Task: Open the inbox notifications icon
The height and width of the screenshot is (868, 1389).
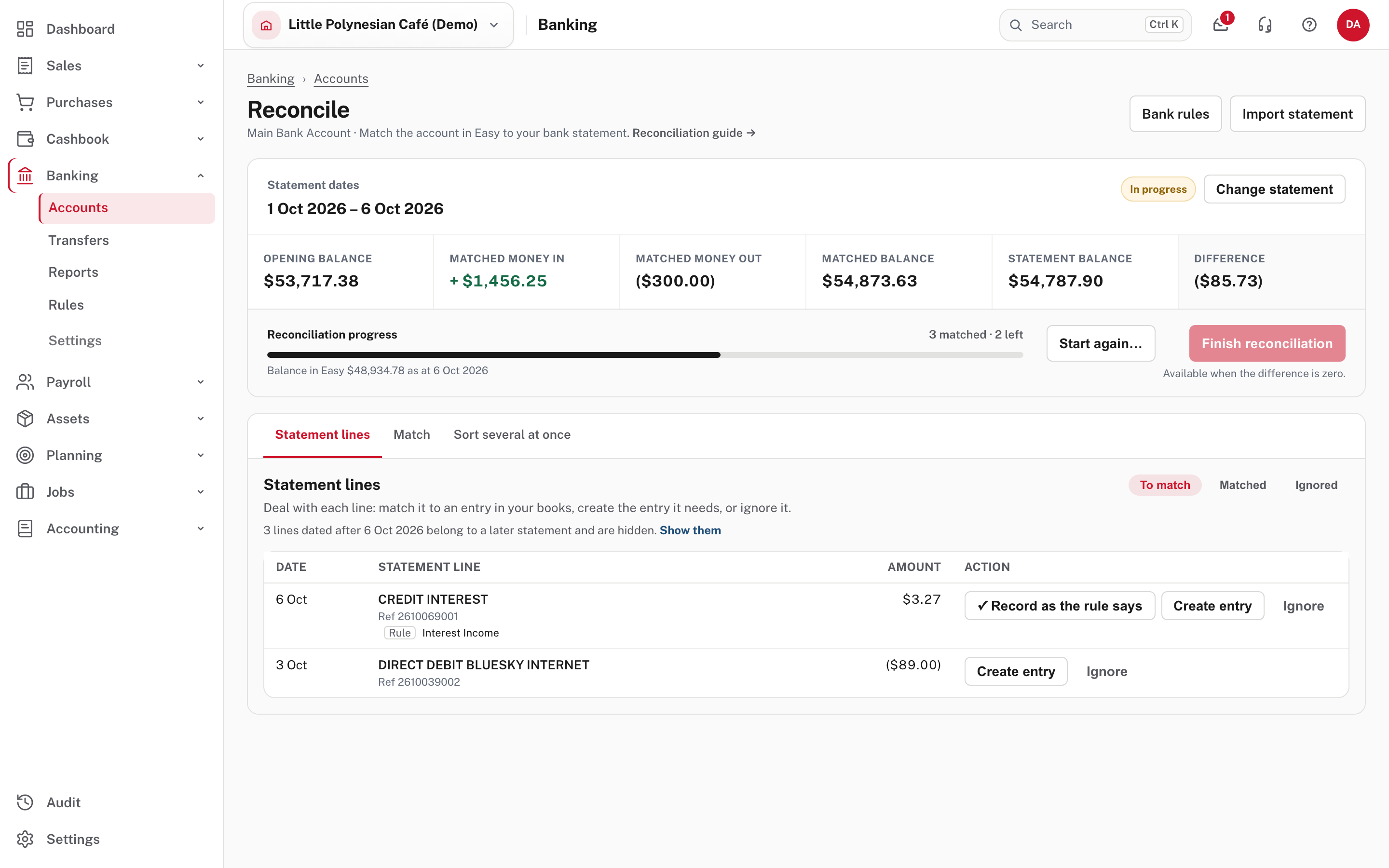Action: click(x=1221, y=25)
